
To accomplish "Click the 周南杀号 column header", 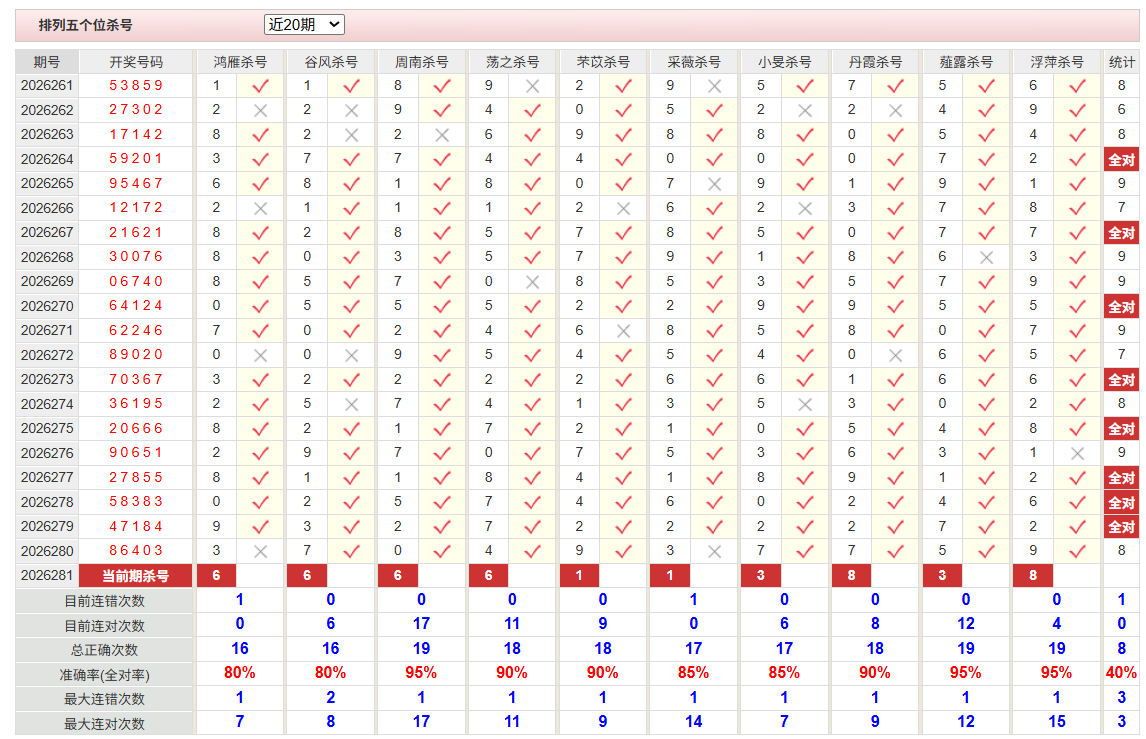I will pyautogui.click(x=421, y=62).
